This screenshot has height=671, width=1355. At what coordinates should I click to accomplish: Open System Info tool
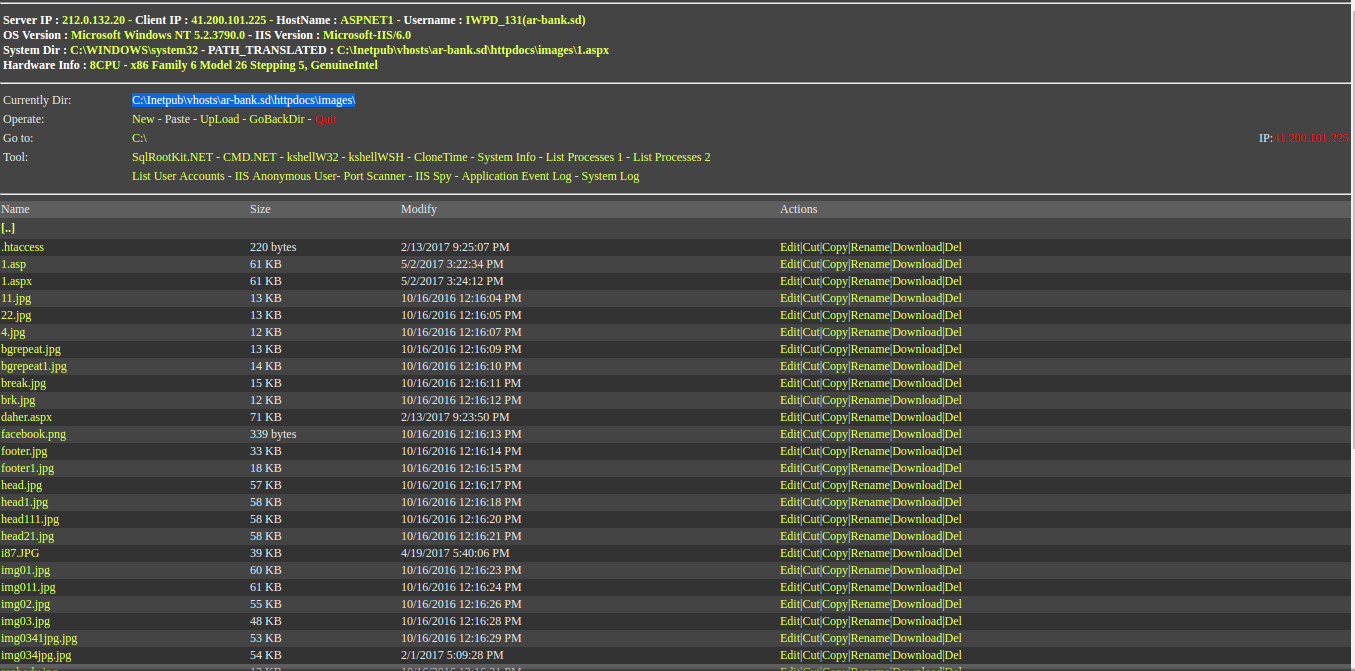[x=506, y=157]
